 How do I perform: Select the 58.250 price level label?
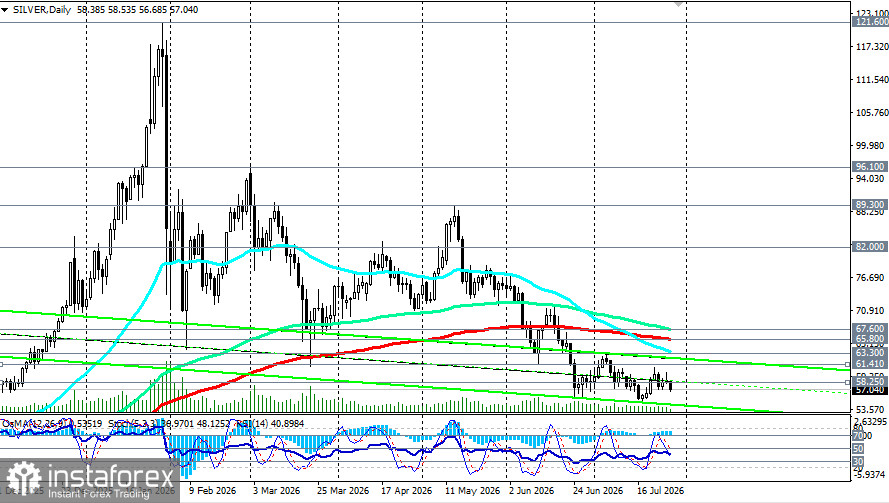[870, 382]
